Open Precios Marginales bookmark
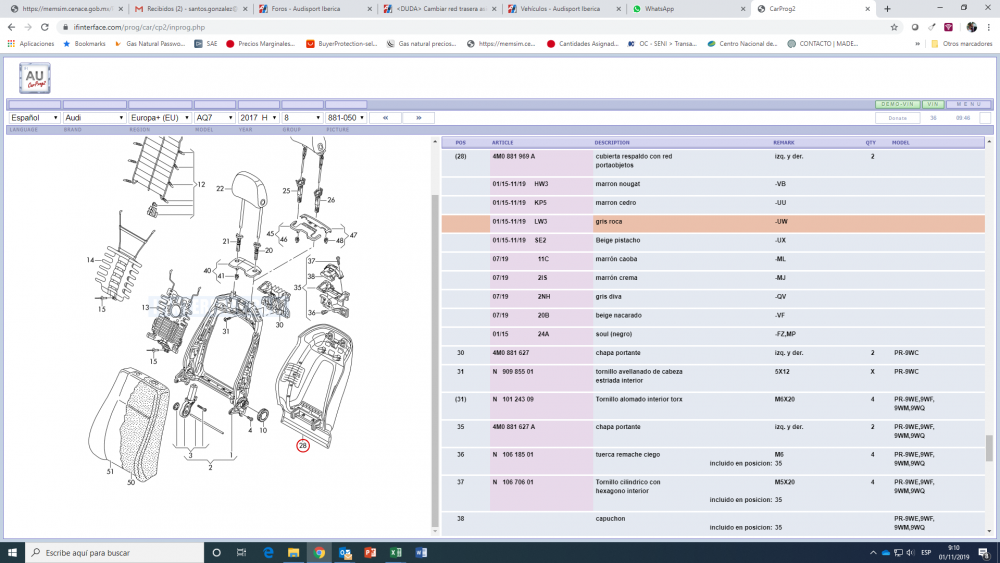The height and width of the screenshot is (563, 1000). pos(260,44)
